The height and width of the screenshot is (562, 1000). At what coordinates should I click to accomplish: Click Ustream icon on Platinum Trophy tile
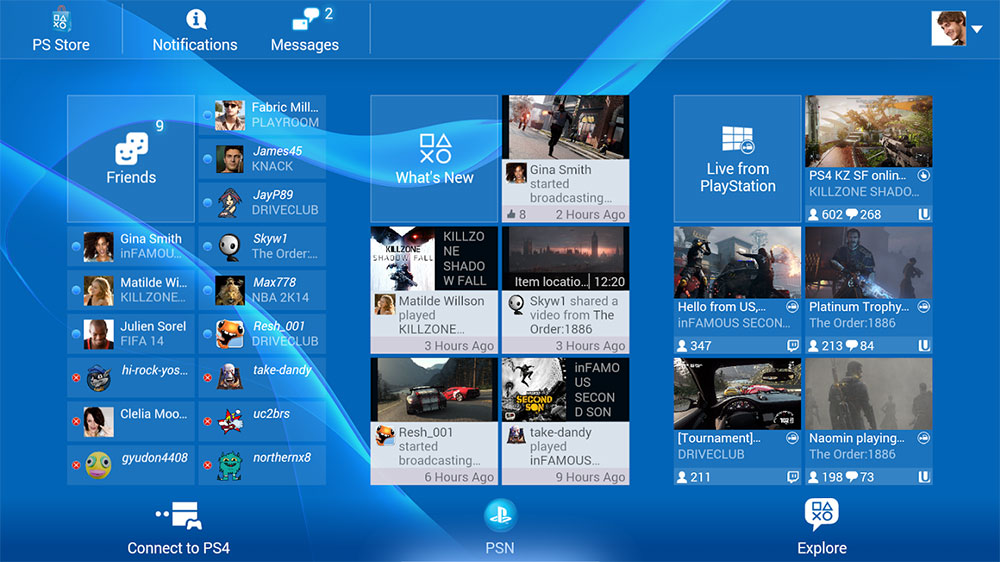pyautogui.click(x=923, y=346)
